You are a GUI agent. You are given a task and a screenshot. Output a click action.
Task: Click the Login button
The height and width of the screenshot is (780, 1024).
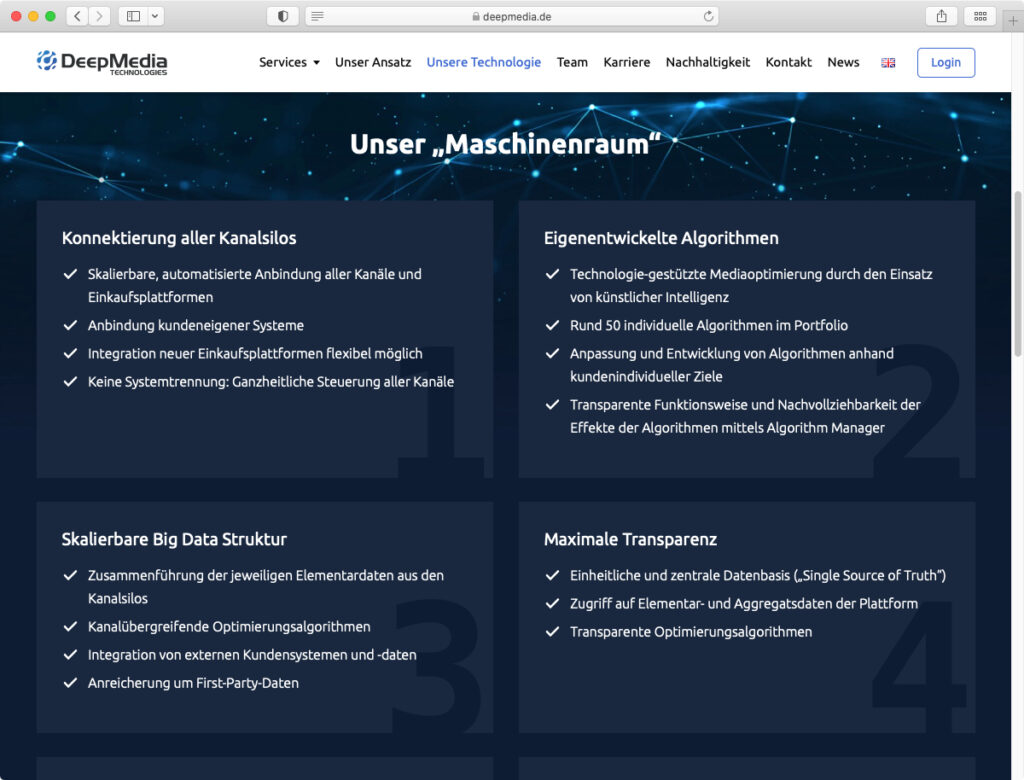tap(946, 63)
